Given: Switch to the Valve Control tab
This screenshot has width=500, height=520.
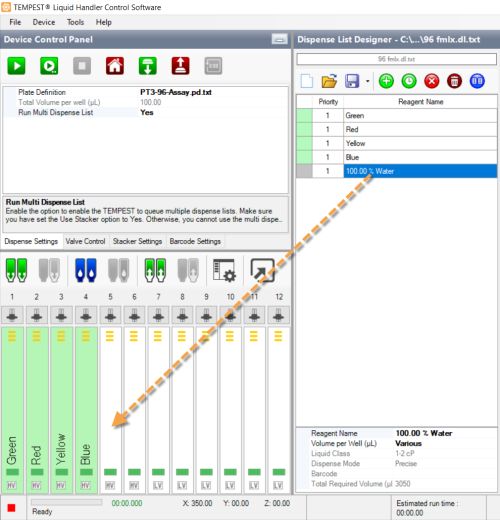Looking at the screenshot, I should [85, 241].
